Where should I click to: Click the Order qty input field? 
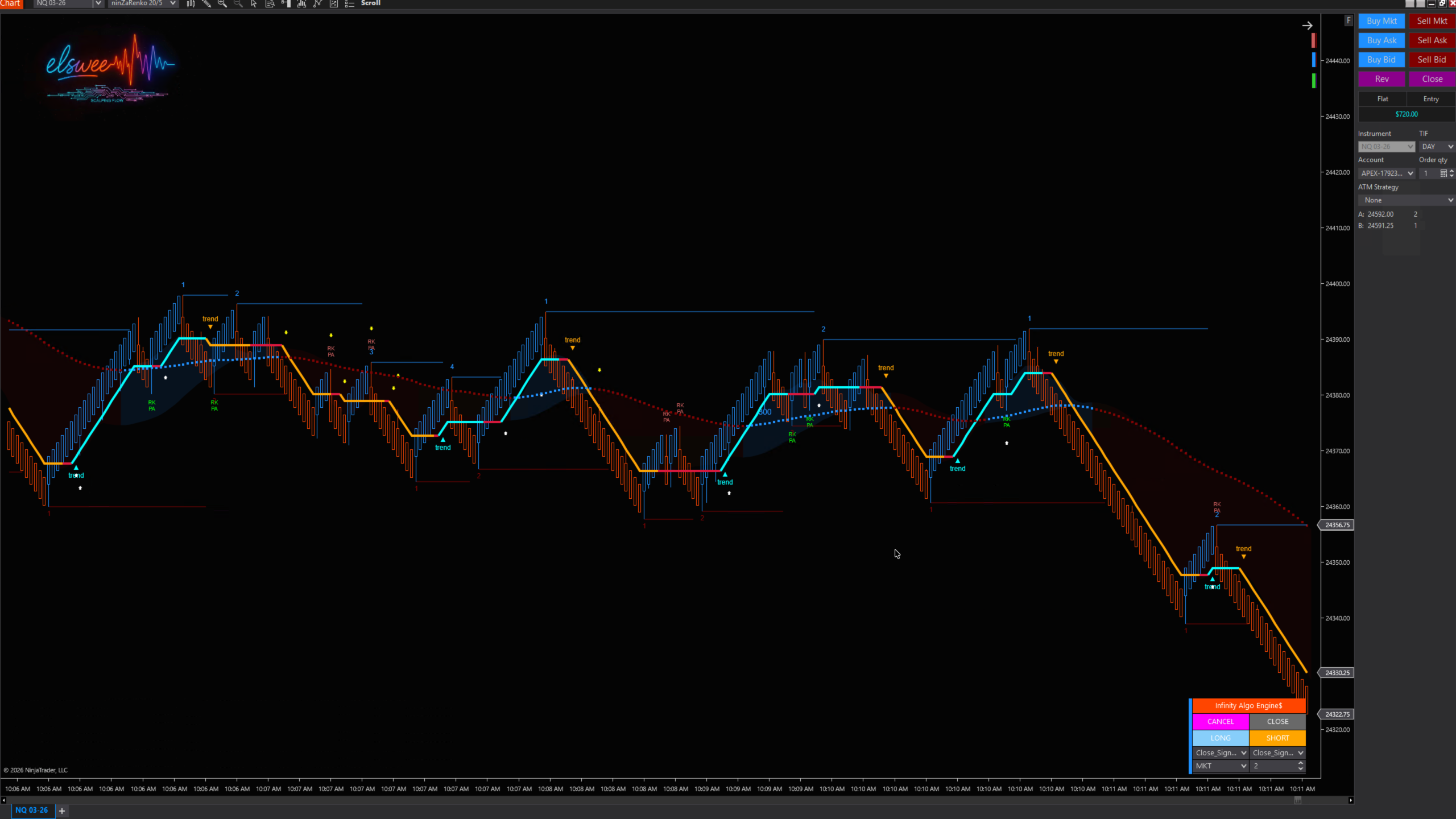(1429, 173)
